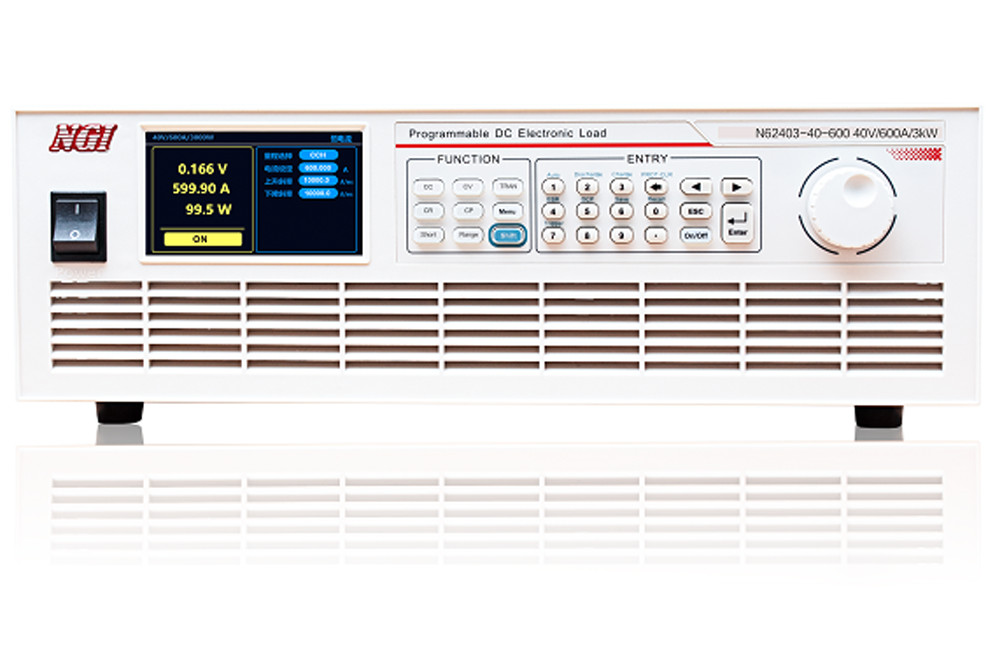Hit the right cursor arrow key
Image resolution: width=1000 pixels, height=666 pixels.
tap(737, 187)
